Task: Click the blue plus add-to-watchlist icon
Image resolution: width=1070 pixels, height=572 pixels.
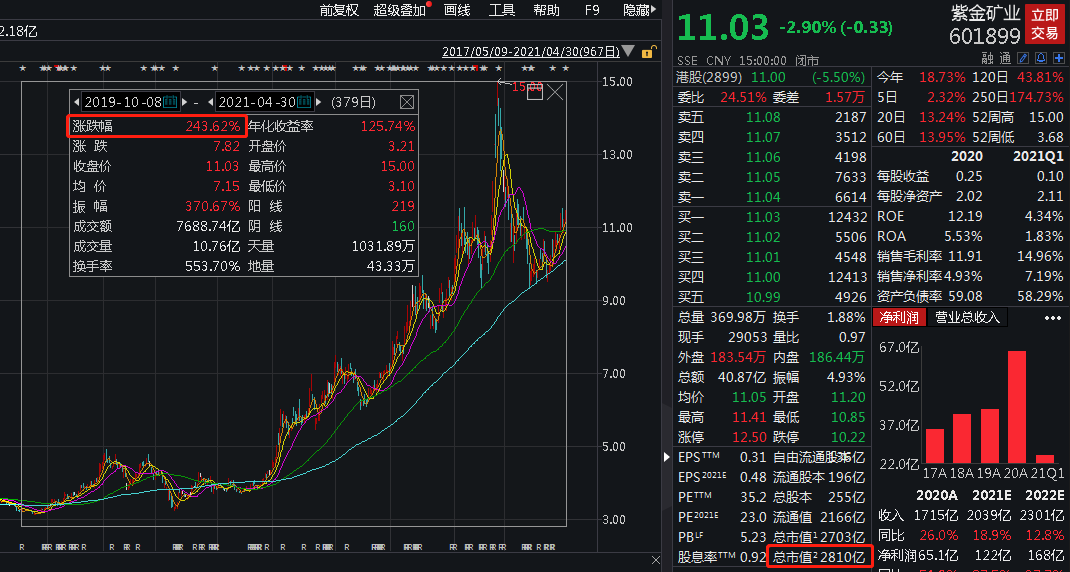Action: [1058, 57]
